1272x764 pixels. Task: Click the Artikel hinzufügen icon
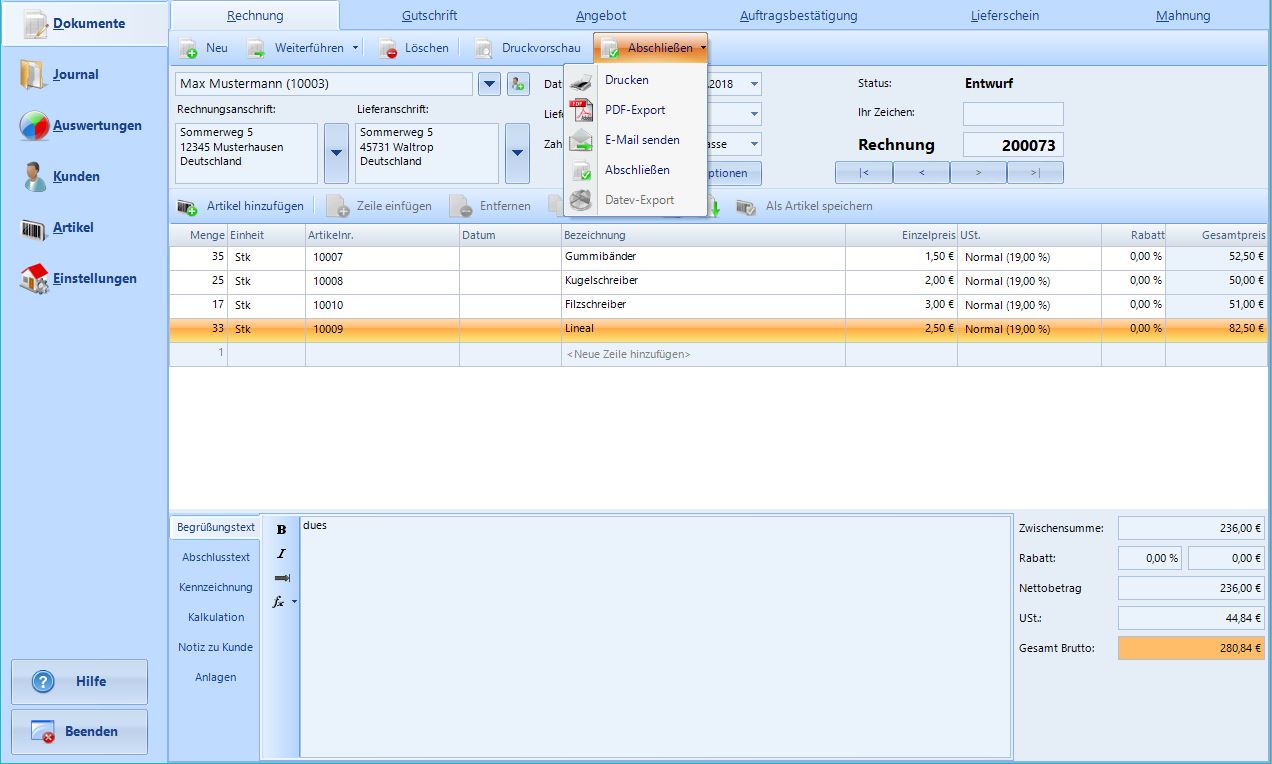[187, 207]
